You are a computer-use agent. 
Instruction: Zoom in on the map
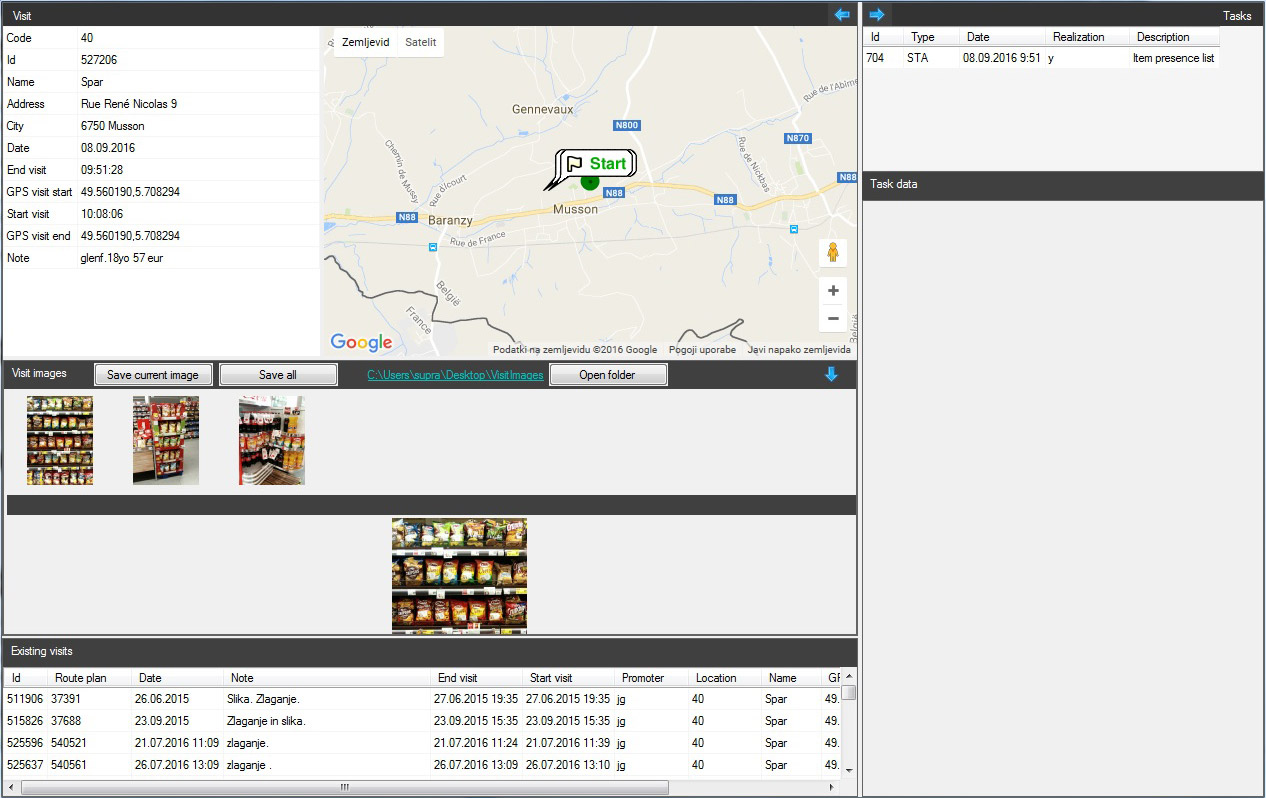click(x=833, y=291)
